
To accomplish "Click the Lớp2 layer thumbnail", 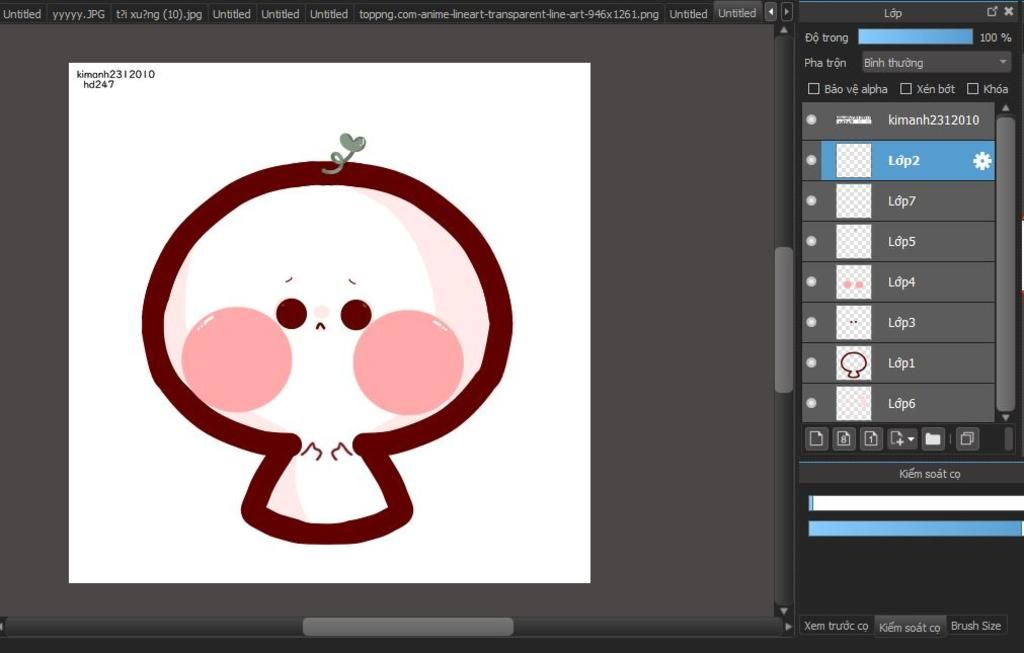I will pyautogui.click(x=854, y=161).
